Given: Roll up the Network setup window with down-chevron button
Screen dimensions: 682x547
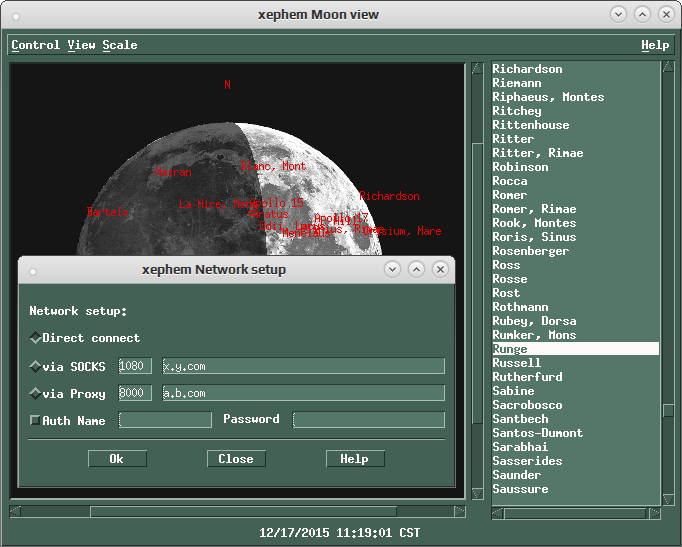Looking at the screenshot, I should [x=392, y=270].
